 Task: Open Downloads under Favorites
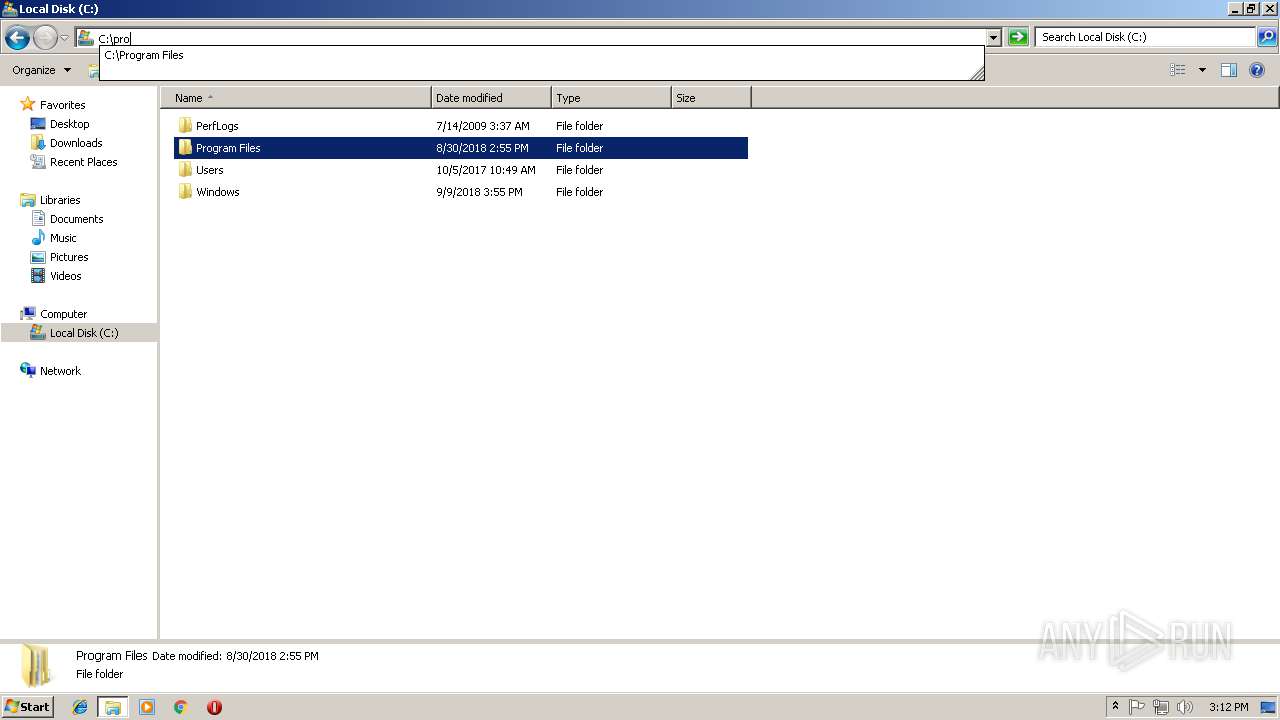(x=76, y=143)
